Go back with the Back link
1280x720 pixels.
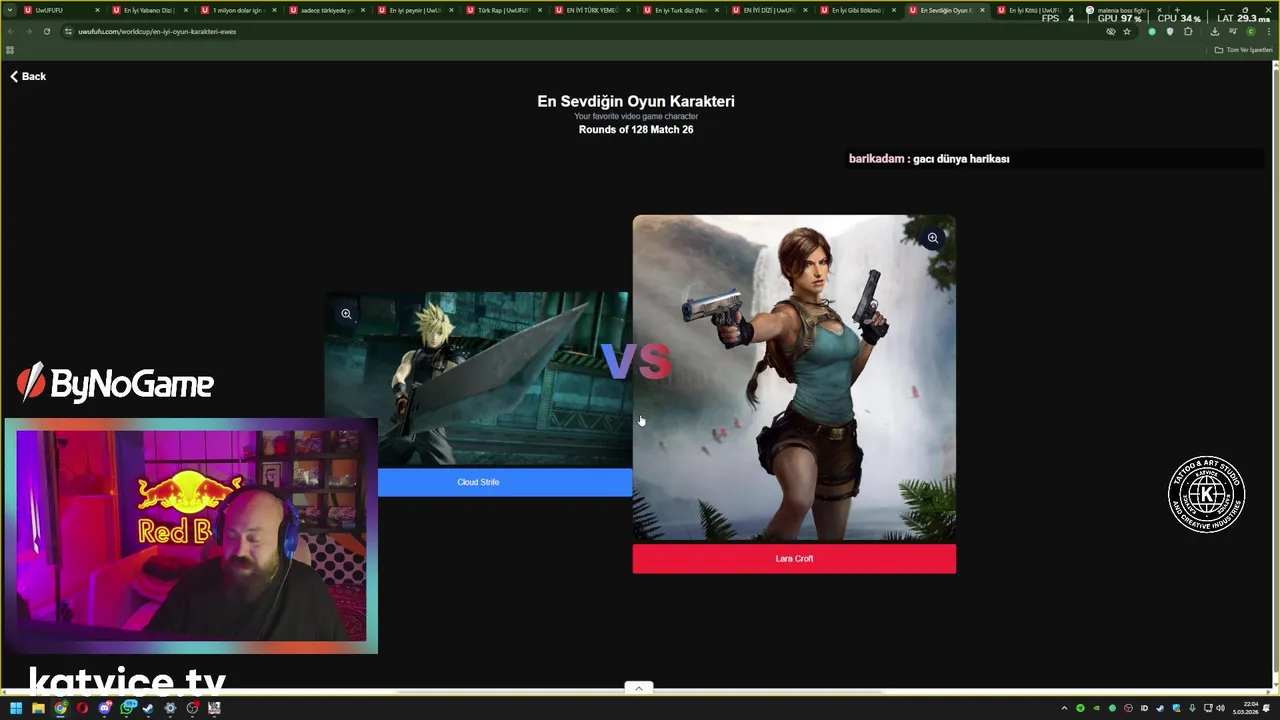(x=28, y=76)
